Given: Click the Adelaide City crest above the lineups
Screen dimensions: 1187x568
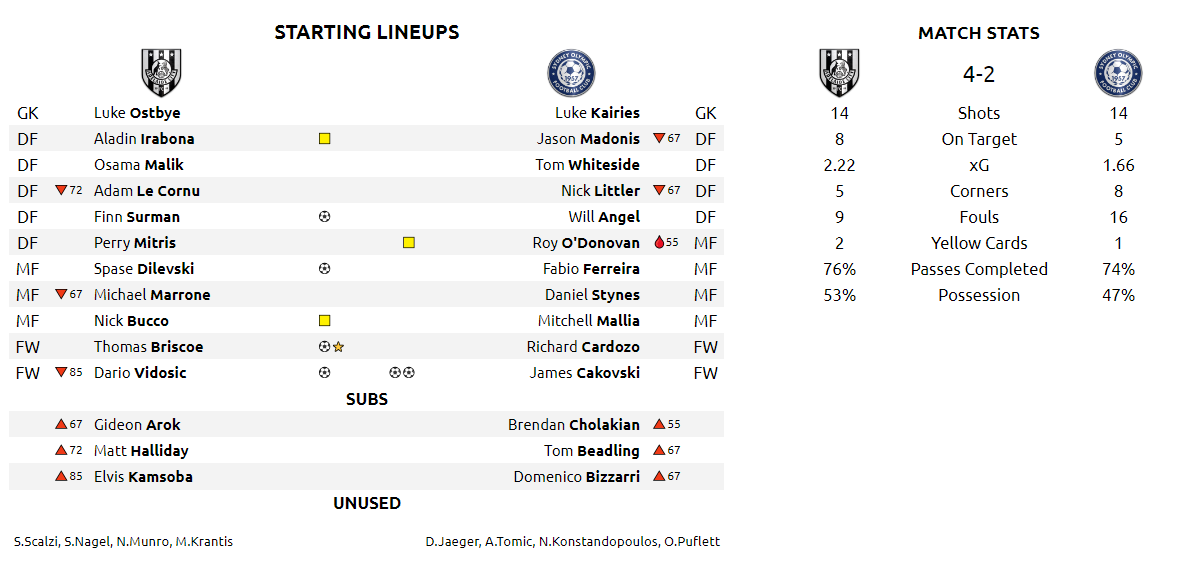Looking at the screenshot, I should [x=161, y=73].
